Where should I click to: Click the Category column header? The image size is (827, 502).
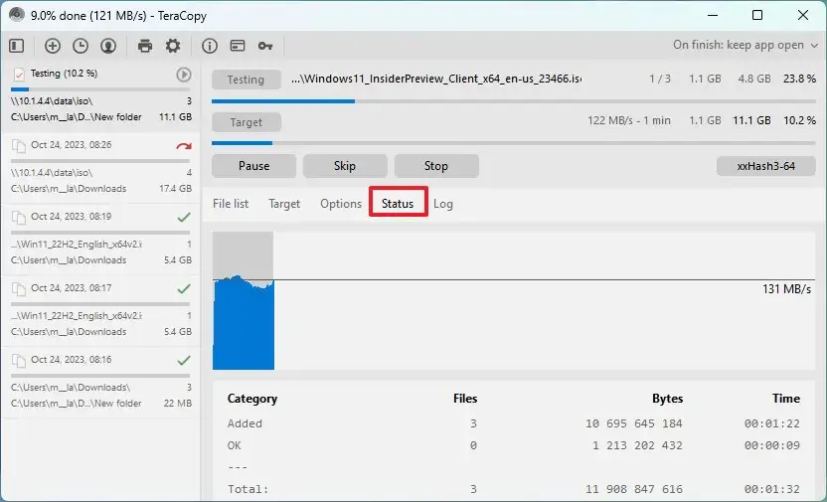[252, 399]
